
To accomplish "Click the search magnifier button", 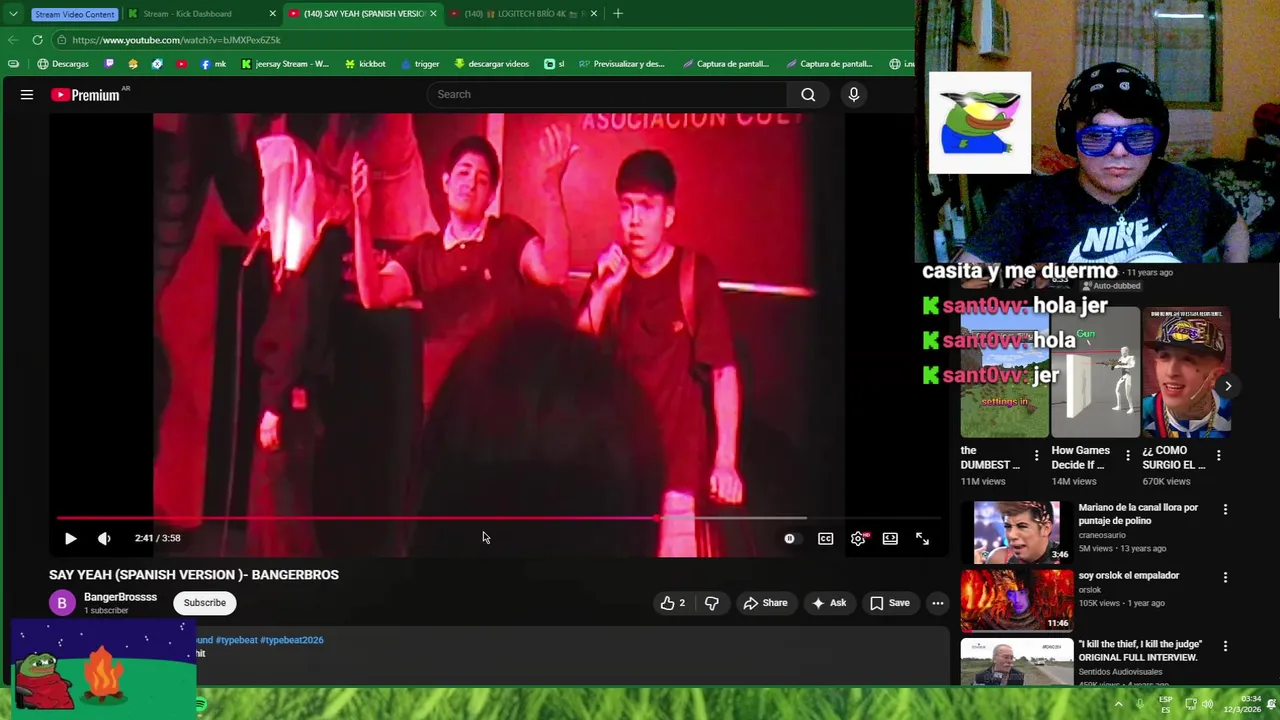I will (x=808, y=94).
